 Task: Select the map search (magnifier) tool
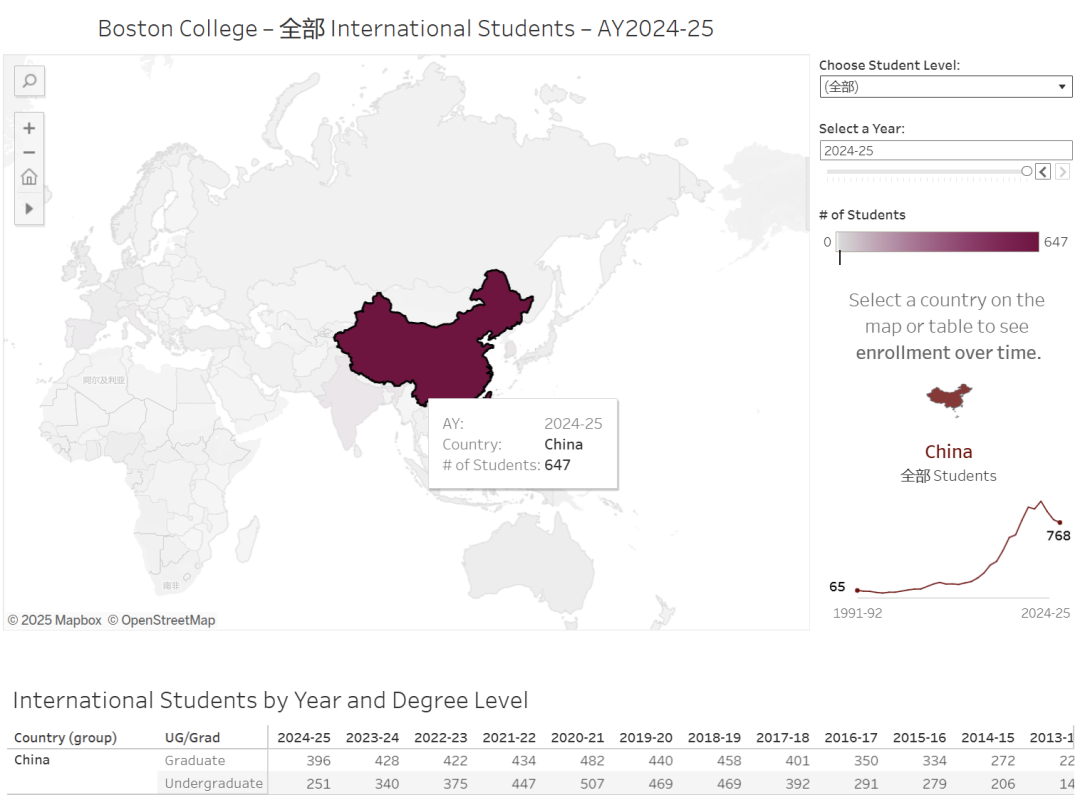tap(28, 81)
